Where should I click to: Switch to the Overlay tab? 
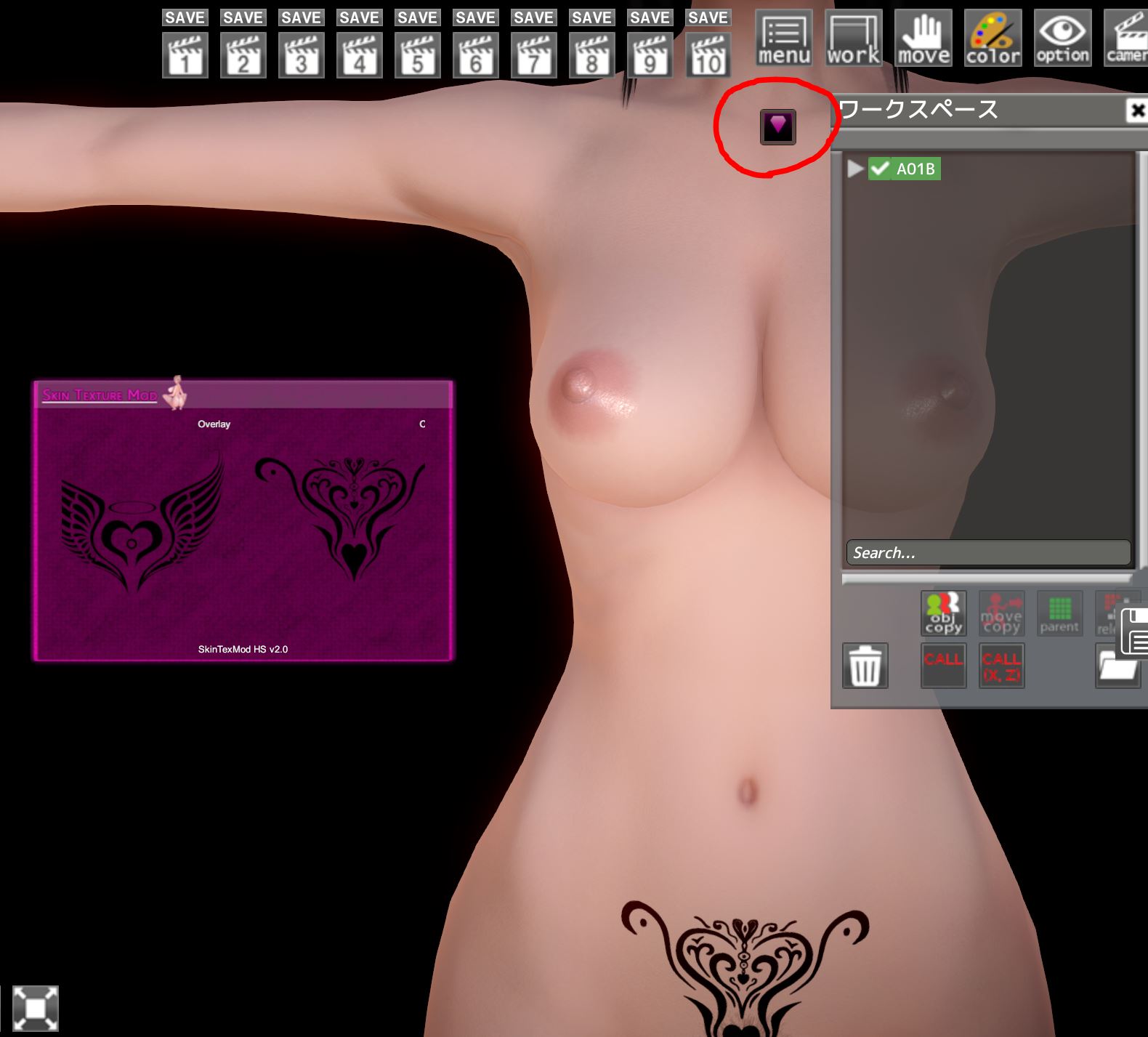tap(214, 424)
